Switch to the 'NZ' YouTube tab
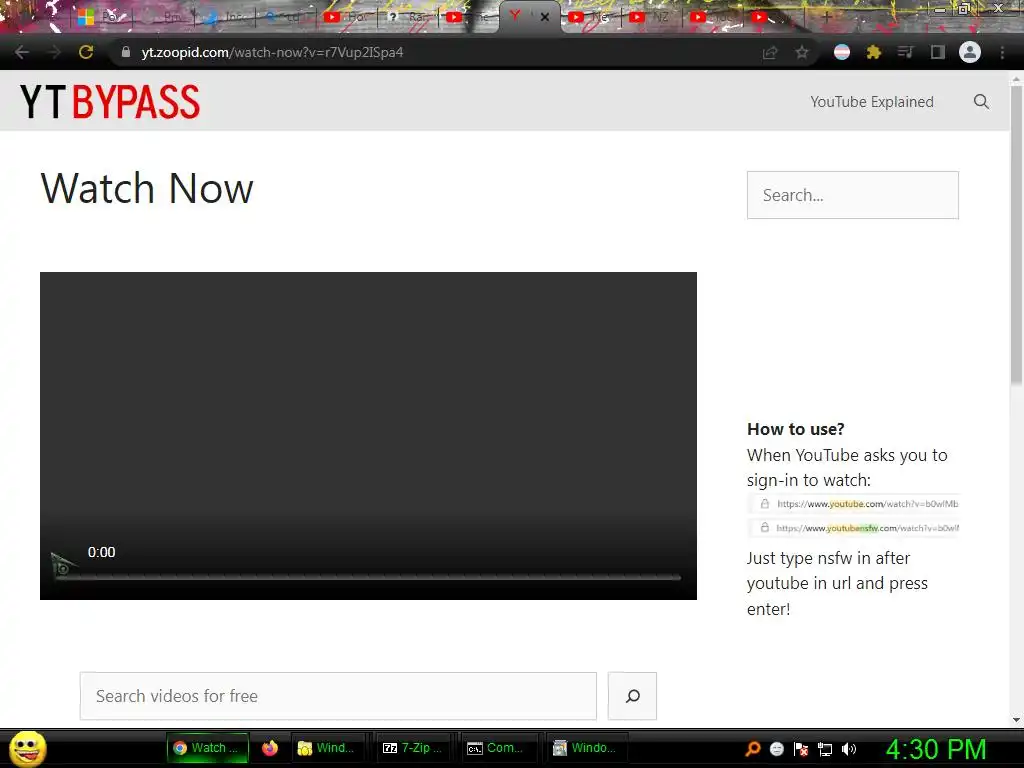The image size is (1024, 768). (652, 17)
